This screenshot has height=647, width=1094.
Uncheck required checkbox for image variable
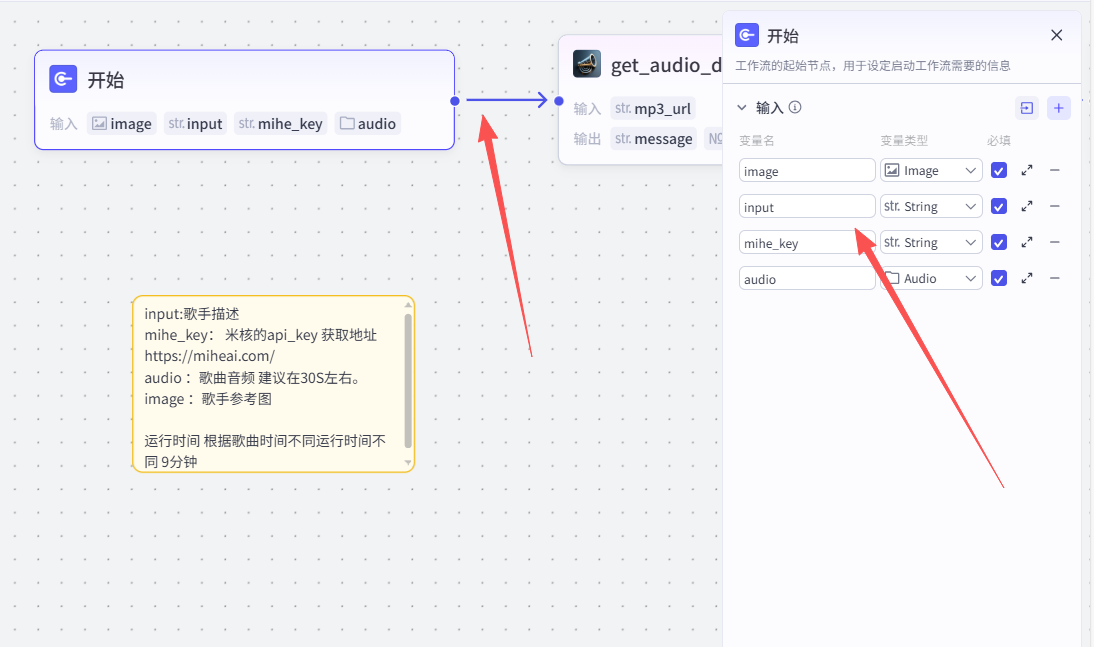[998, 171]
